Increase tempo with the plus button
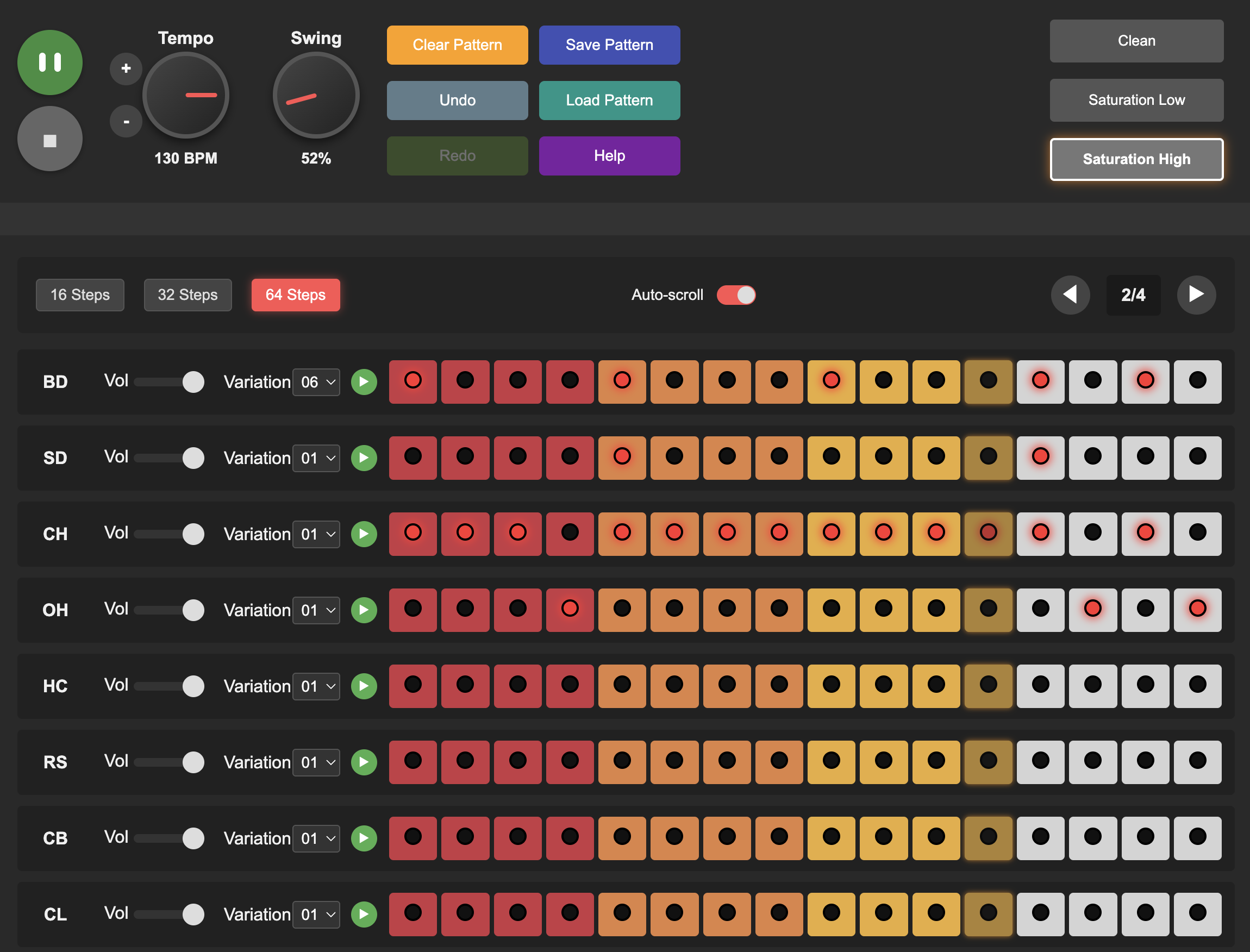 (x=126, y=68)
